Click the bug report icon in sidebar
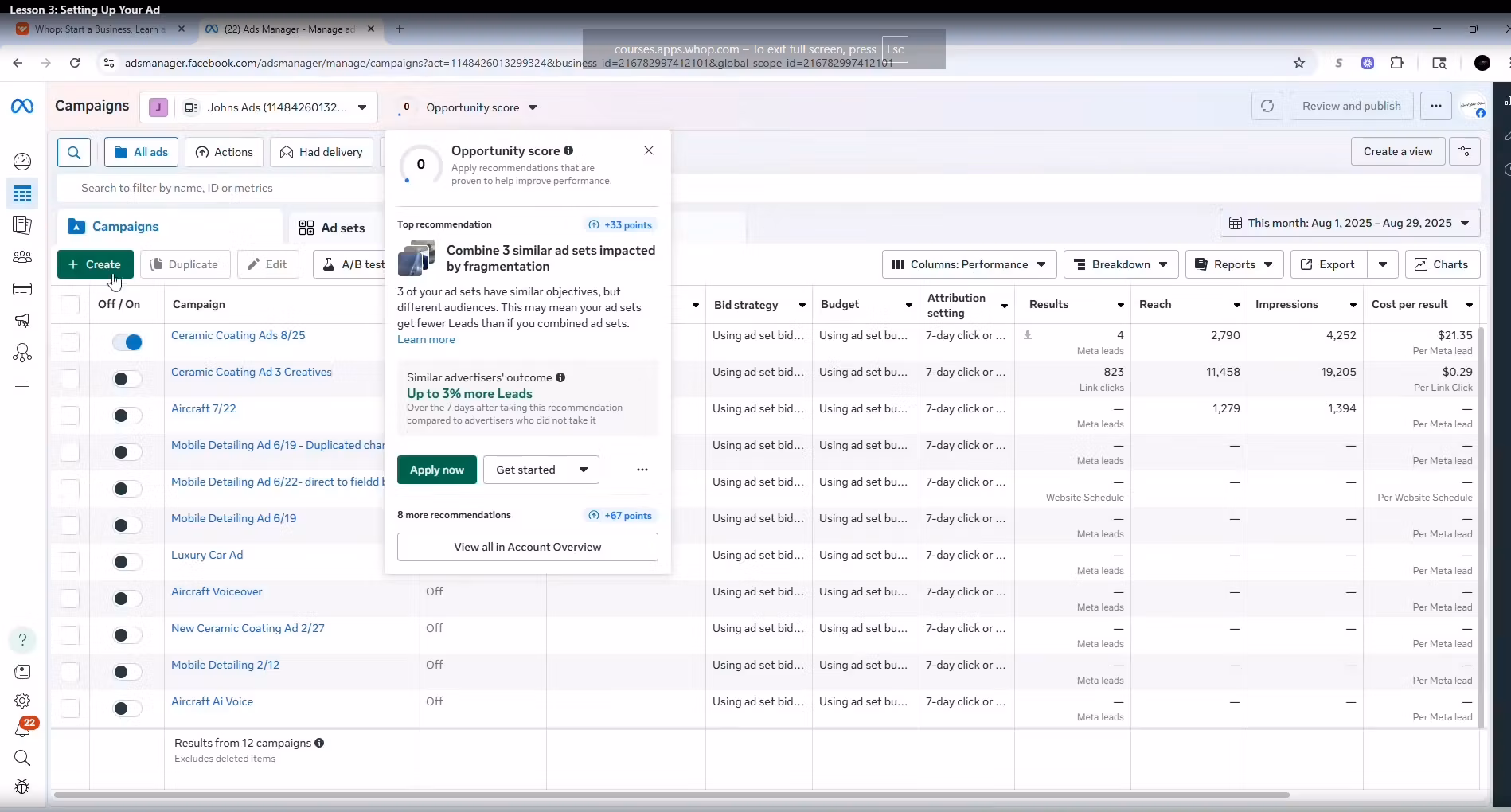Viewport: 1511px width, 812px height. [22, 787]
